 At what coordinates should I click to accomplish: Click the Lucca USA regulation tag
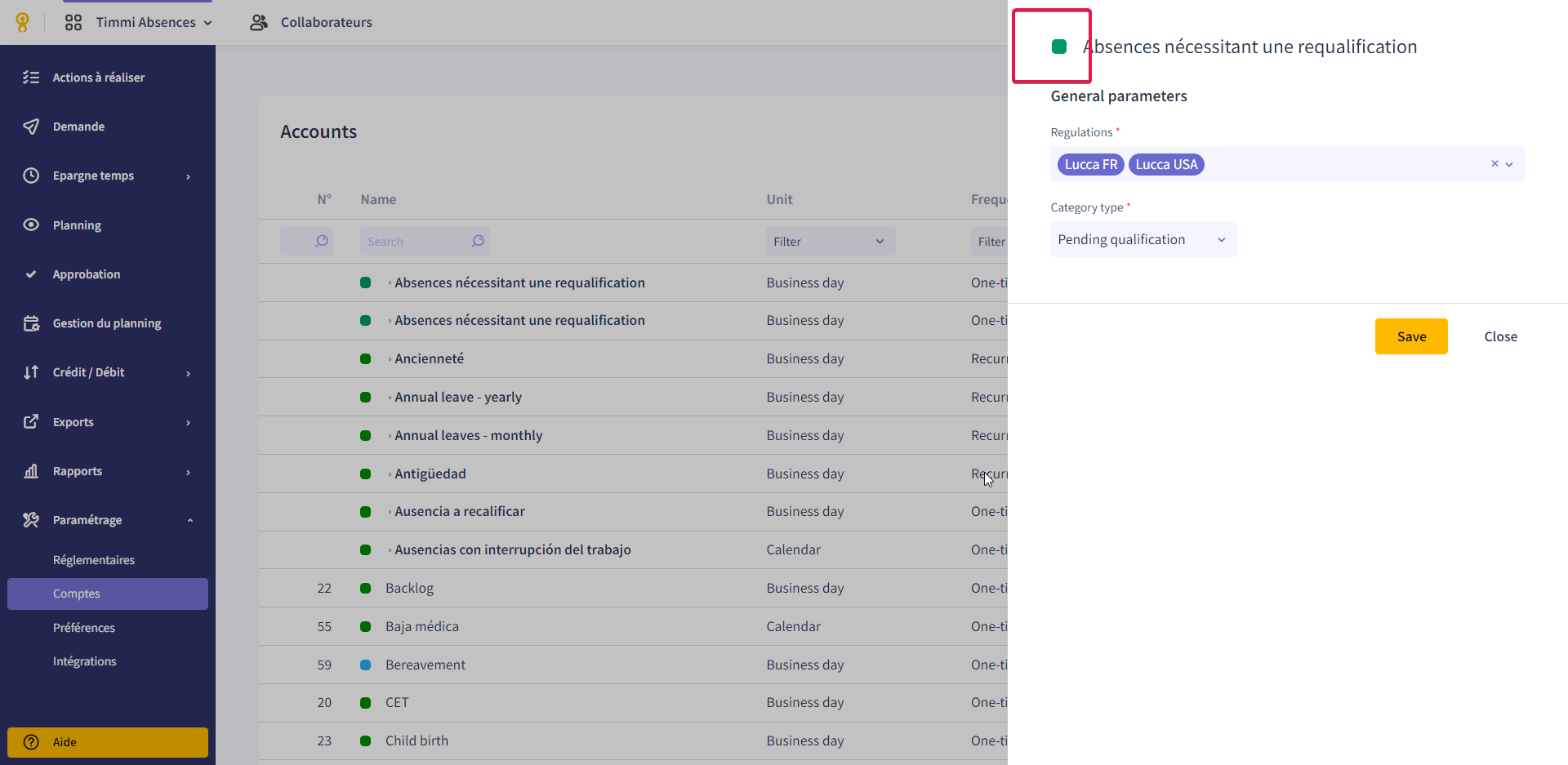click(1166, 164)
